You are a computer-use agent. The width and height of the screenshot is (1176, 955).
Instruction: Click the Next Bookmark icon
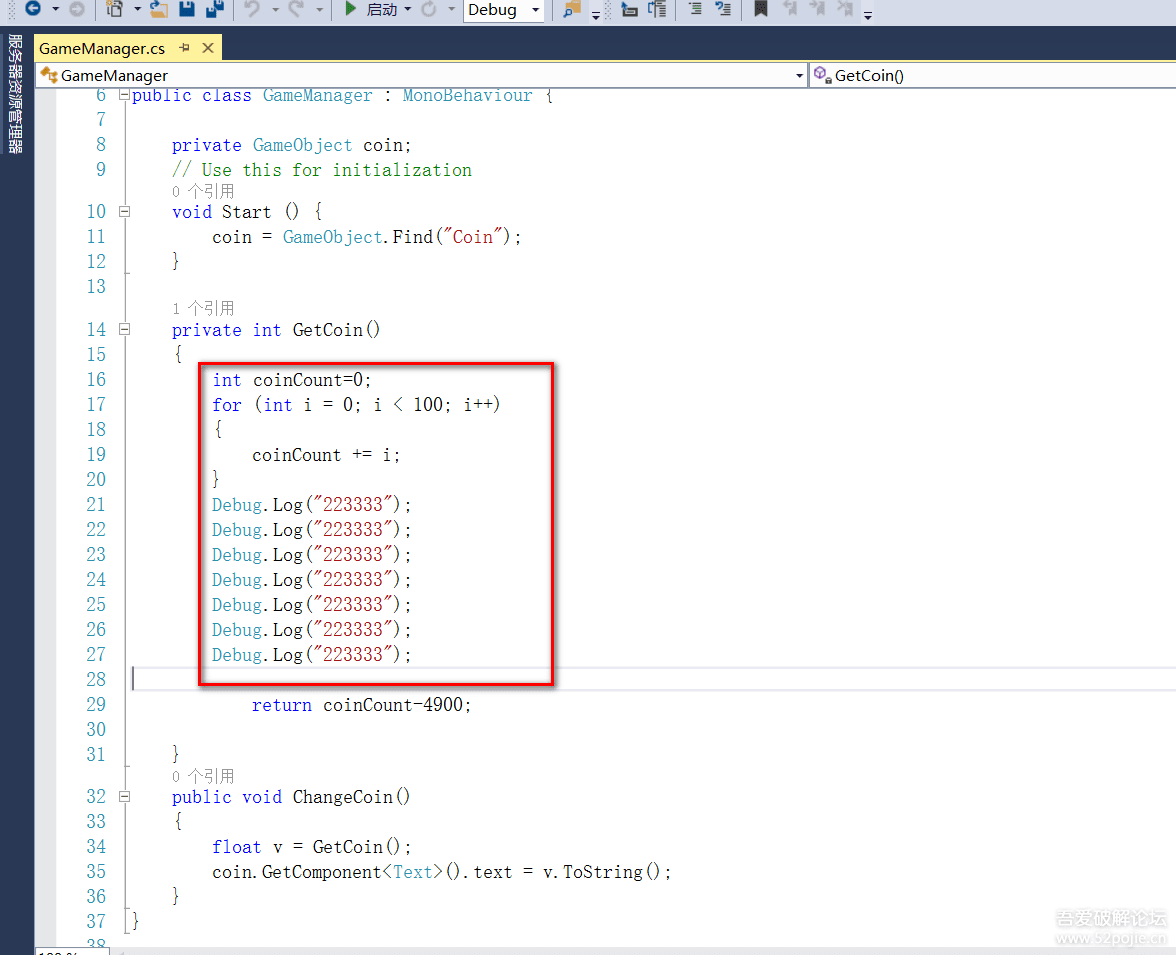(x=818, y=9)
